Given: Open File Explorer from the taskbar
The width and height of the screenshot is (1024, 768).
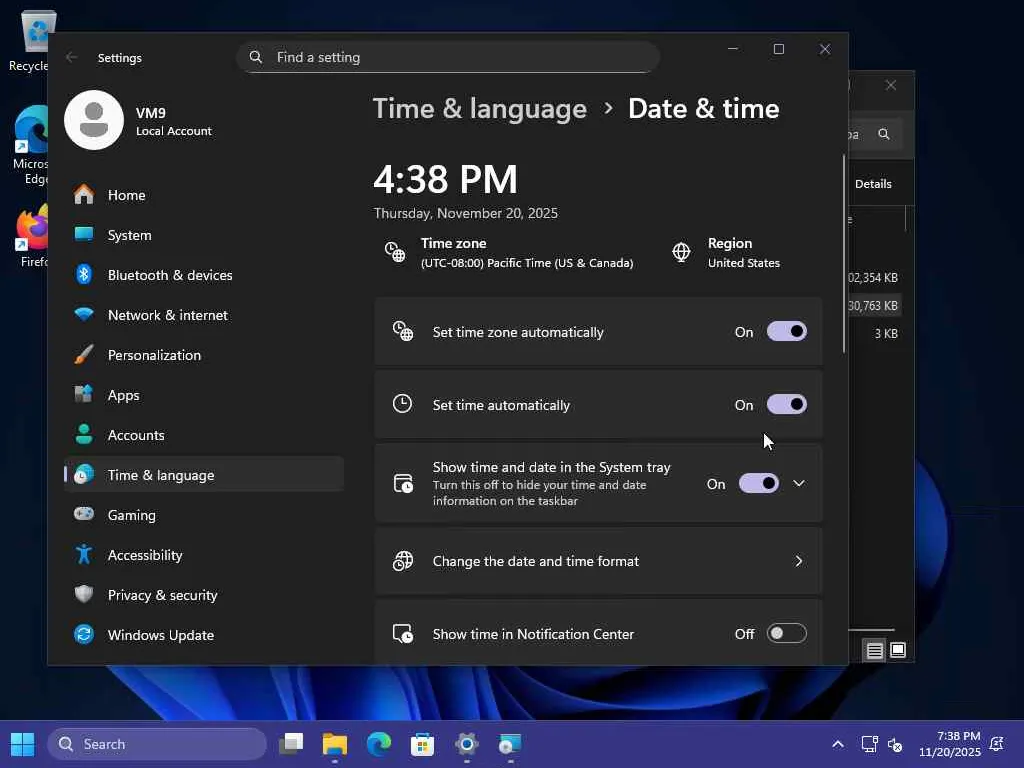Looking at the screenshot, I should coord(335,744).
